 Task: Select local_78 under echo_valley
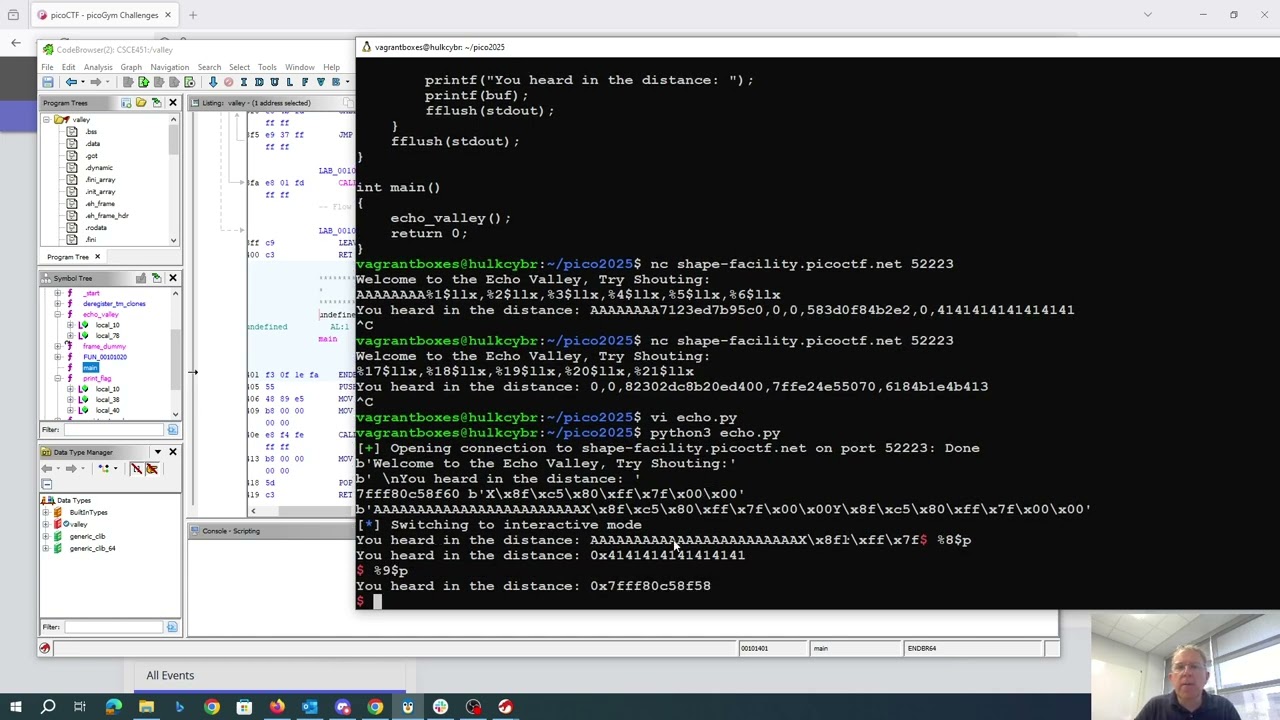tap(107, 335)
